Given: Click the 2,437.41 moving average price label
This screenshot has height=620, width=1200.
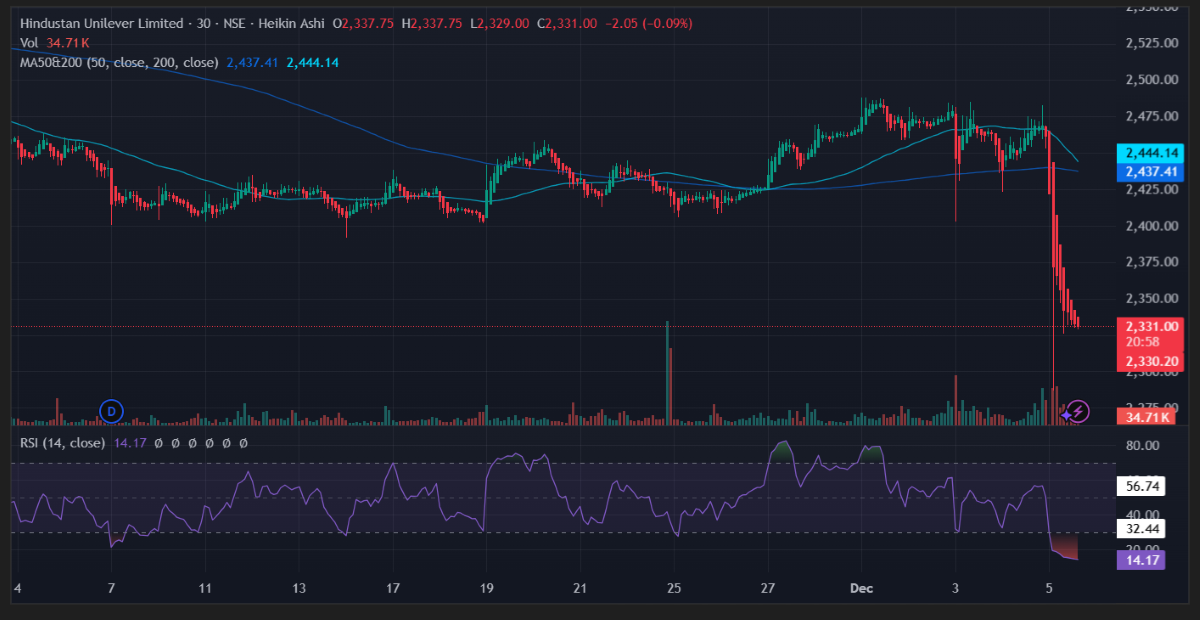Looking at the screenshot, I should point(1152,172).
